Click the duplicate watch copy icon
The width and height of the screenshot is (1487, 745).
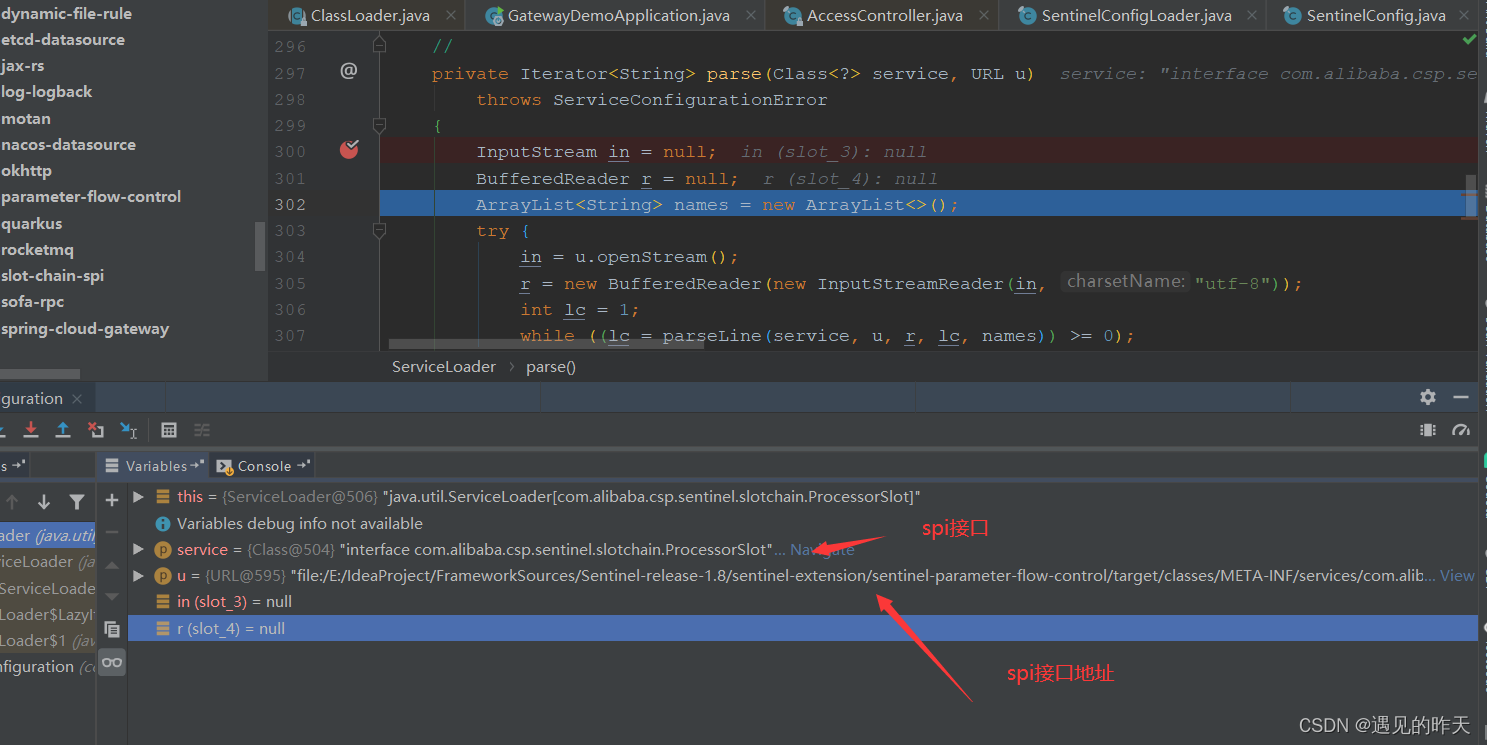coord(112,629)
